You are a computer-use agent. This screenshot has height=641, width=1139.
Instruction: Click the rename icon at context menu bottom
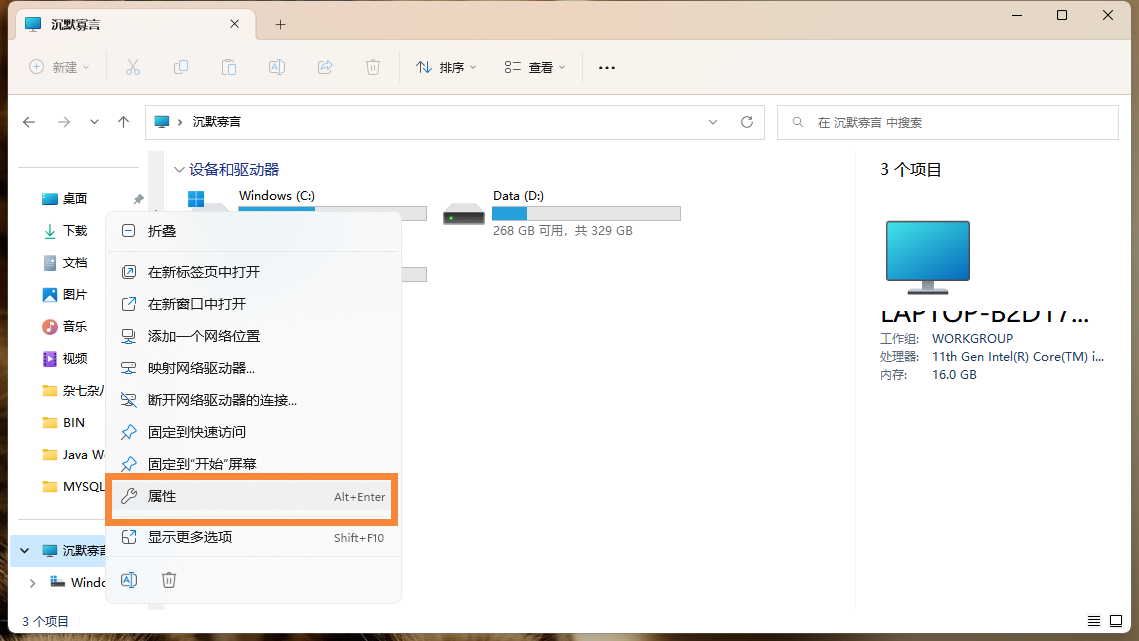[129, 580]
